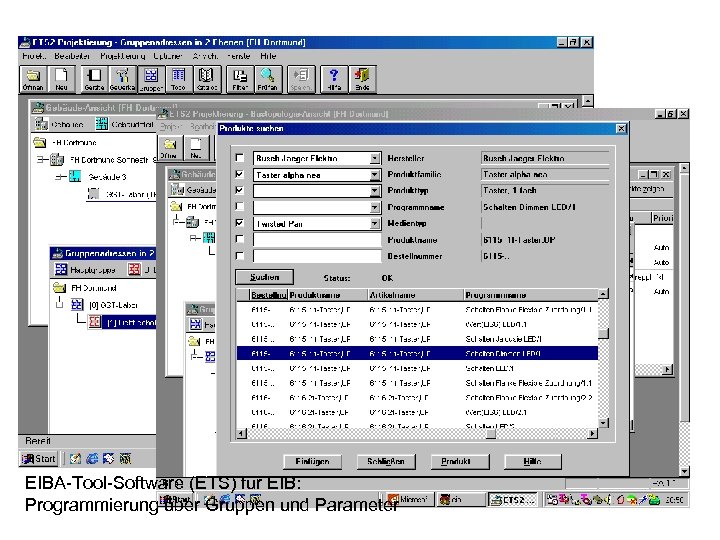Enable the Programmname filter checkbox
The image size is (720, 540).
[240, 207]
